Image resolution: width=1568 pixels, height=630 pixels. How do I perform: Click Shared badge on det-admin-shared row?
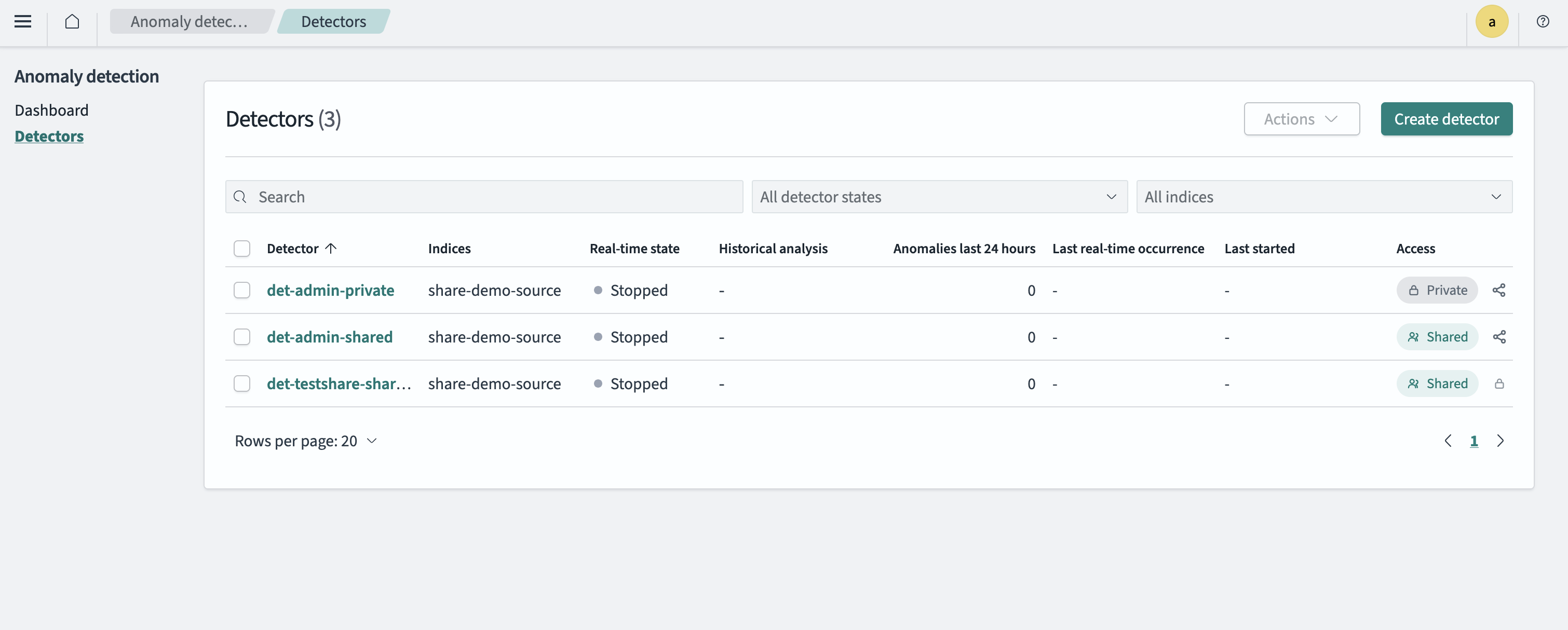pyautogui.click(x=1437, y=337)
